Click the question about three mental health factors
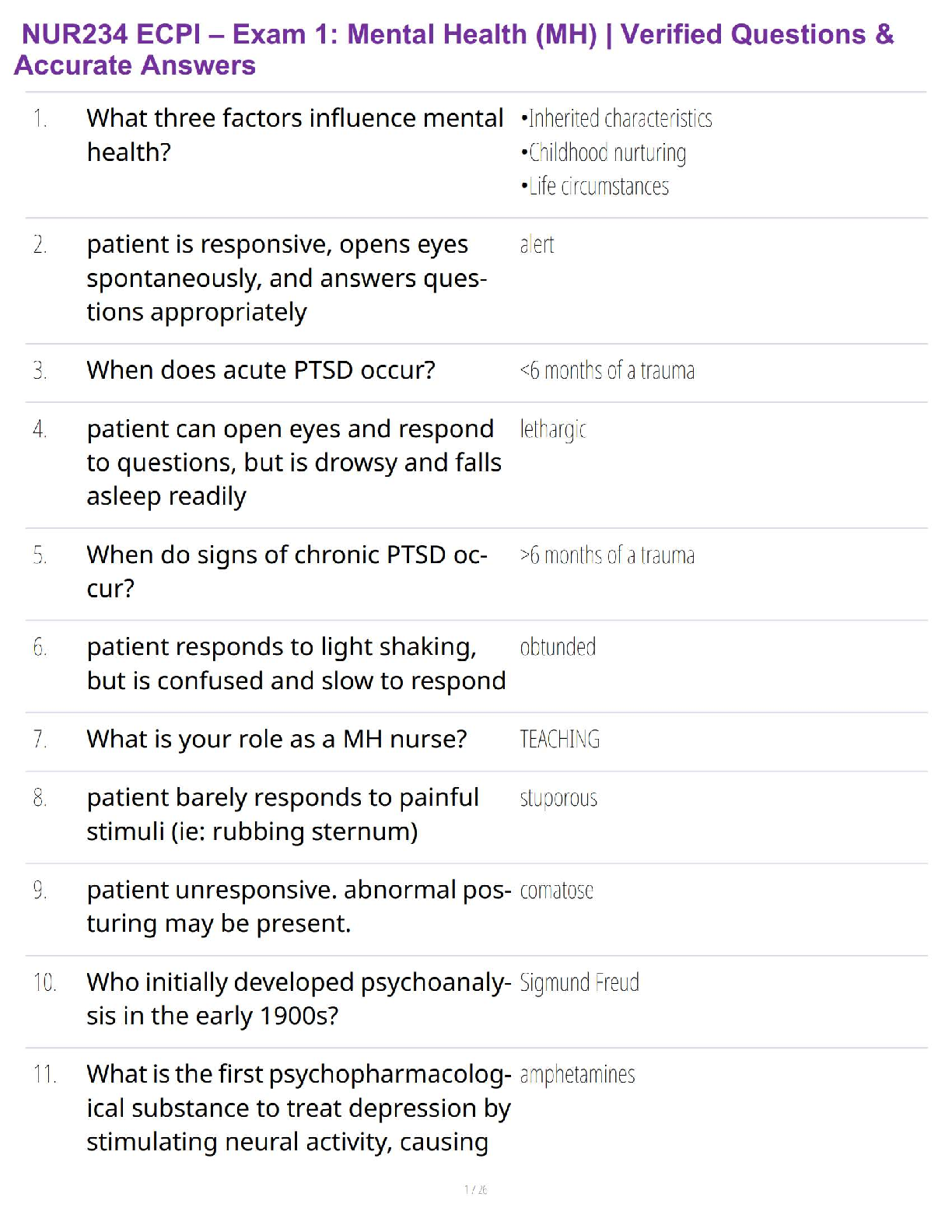This screenshot has width=952, height=1232. pos(295,135)
